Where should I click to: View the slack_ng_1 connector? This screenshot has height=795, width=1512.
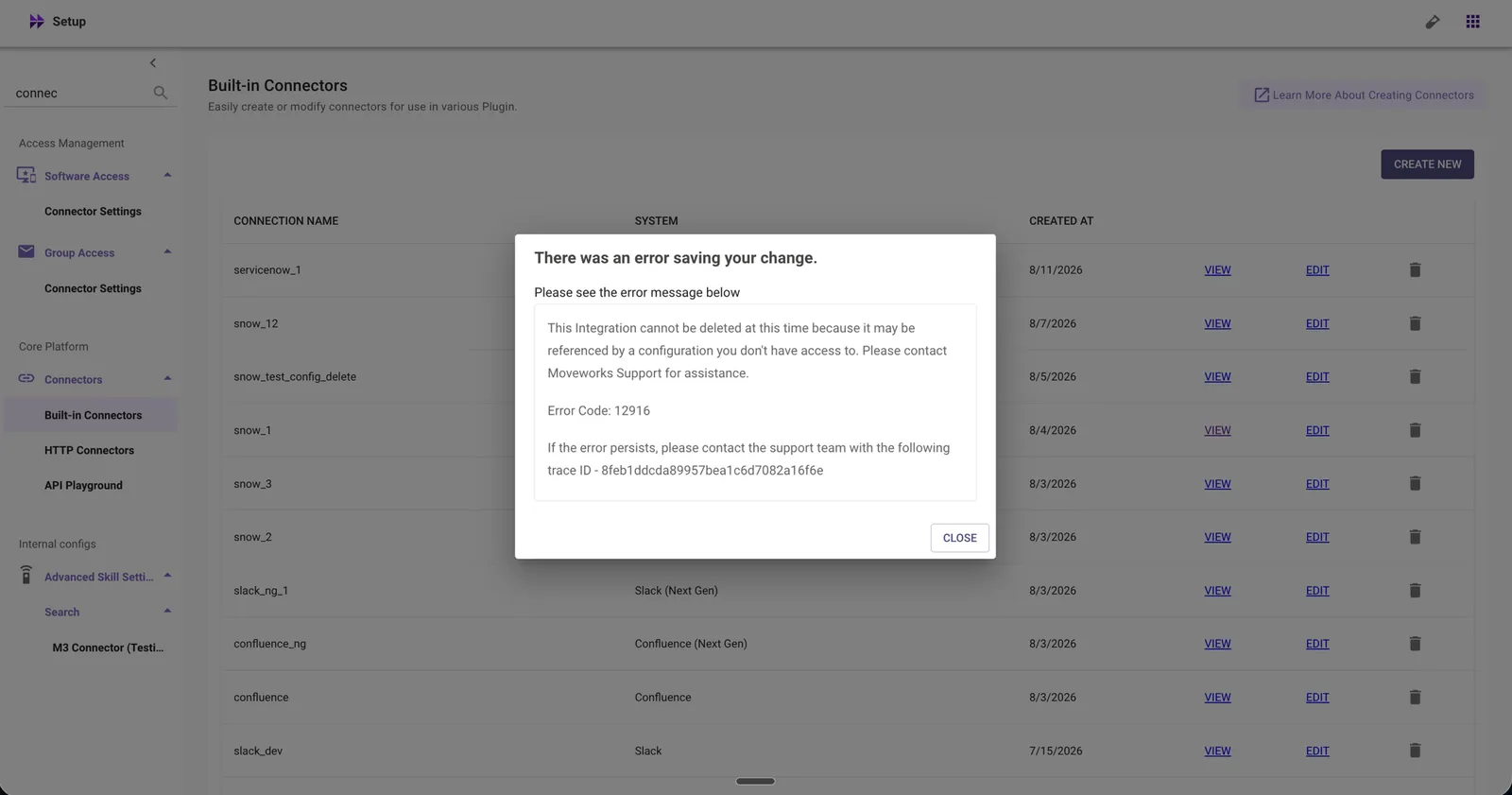[1217, 591]
